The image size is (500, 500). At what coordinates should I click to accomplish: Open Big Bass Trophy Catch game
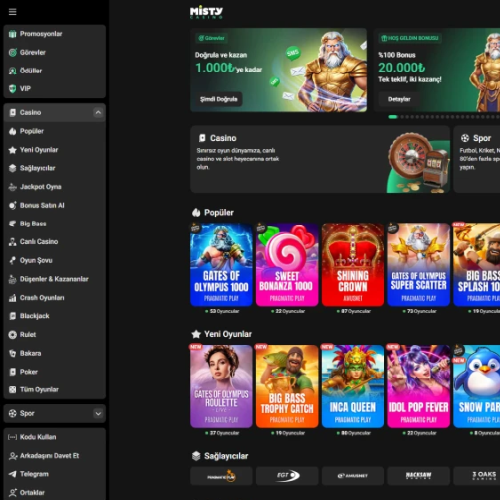point(287,387)
